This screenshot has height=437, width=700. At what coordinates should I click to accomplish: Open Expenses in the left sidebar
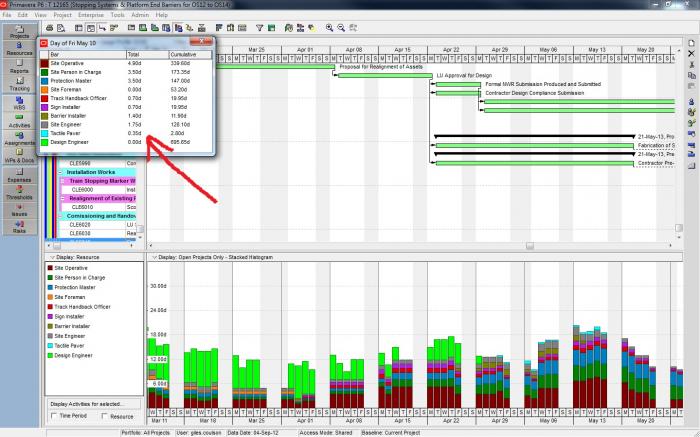19,175
